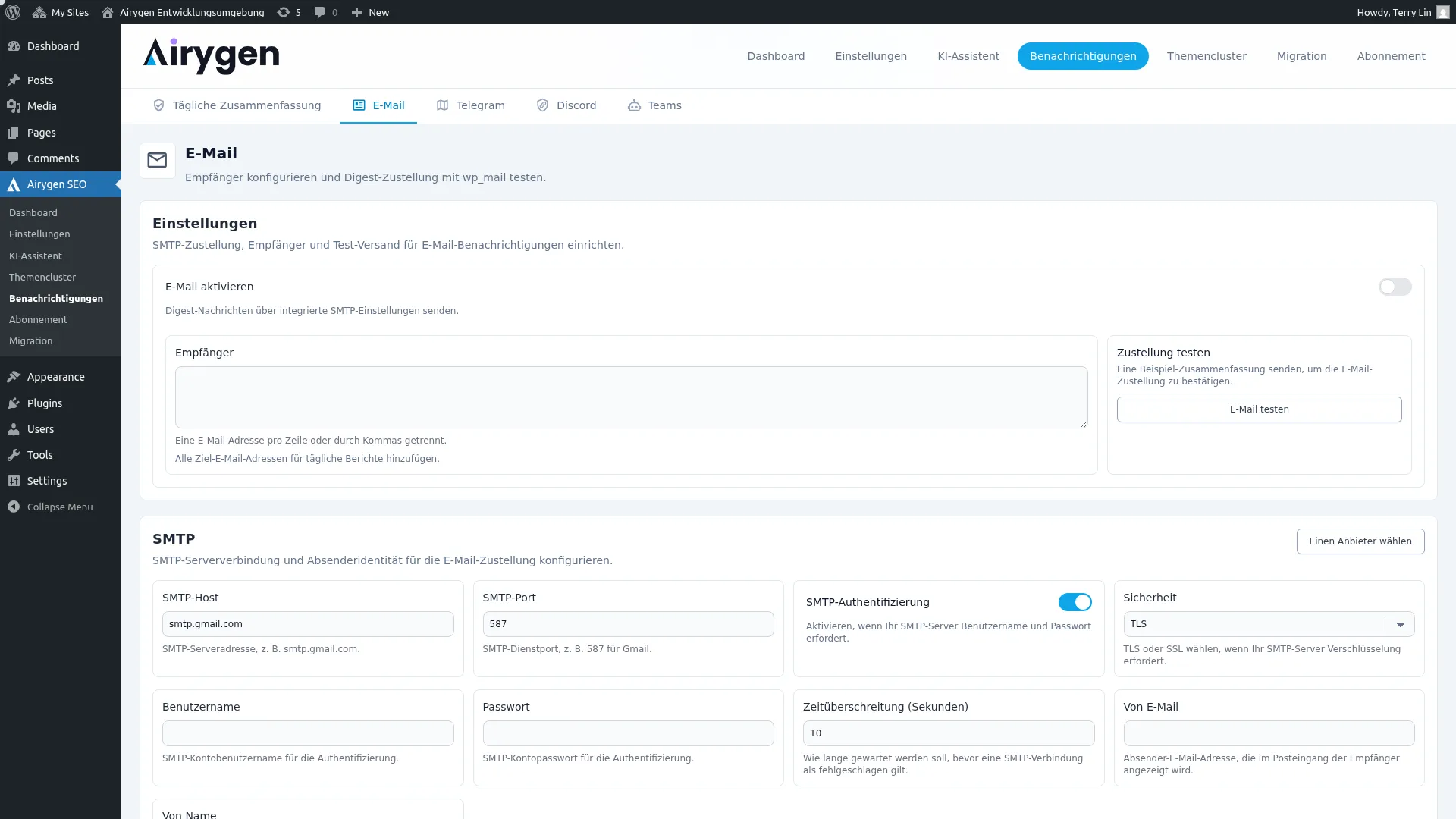Open Abonnement in the Airygen submenu
The height and width of the screenshot is (819, 1456).
[38, 320]
